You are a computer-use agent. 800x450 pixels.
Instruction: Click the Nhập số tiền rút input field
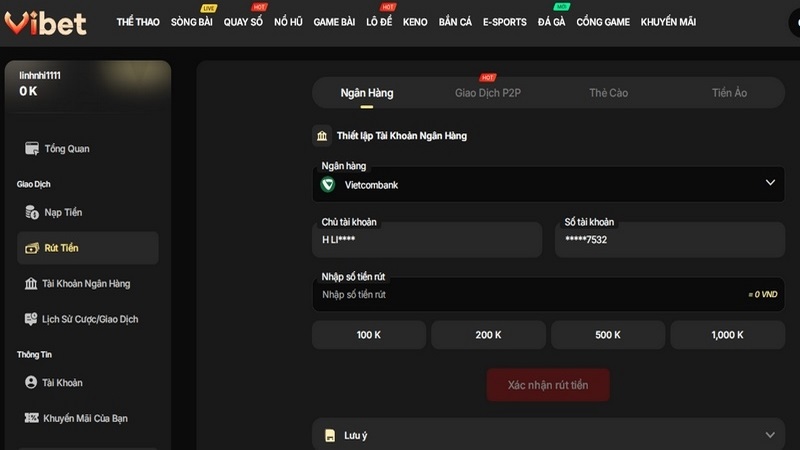548,294
